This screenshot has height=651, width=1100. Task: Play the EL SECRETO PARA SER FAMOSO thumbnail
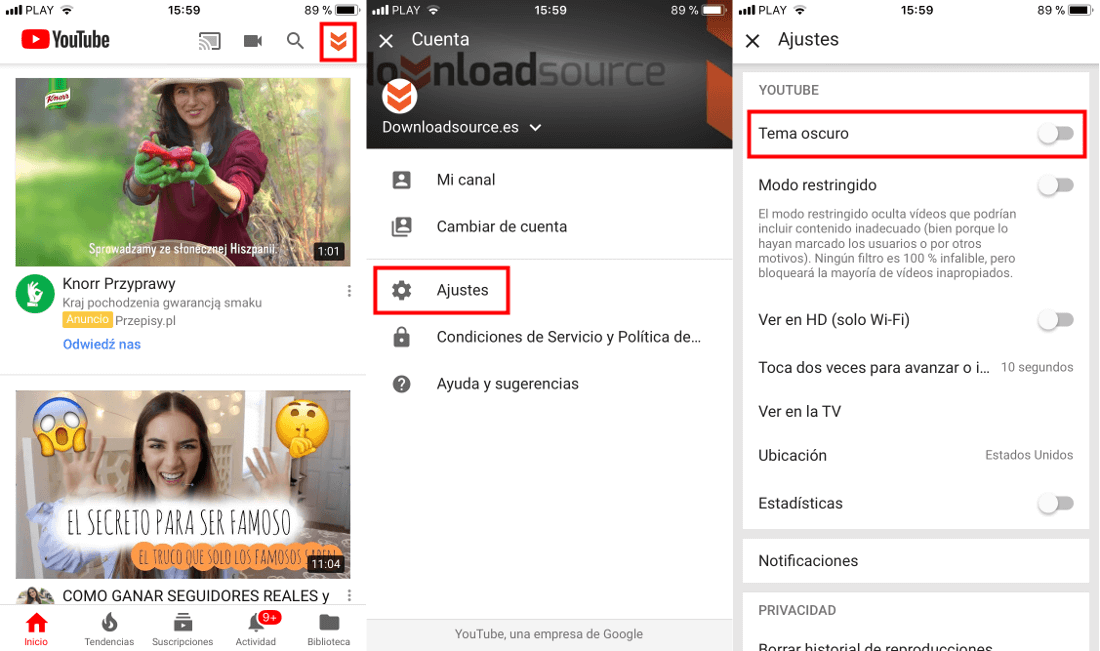click(x=183, y=485)
